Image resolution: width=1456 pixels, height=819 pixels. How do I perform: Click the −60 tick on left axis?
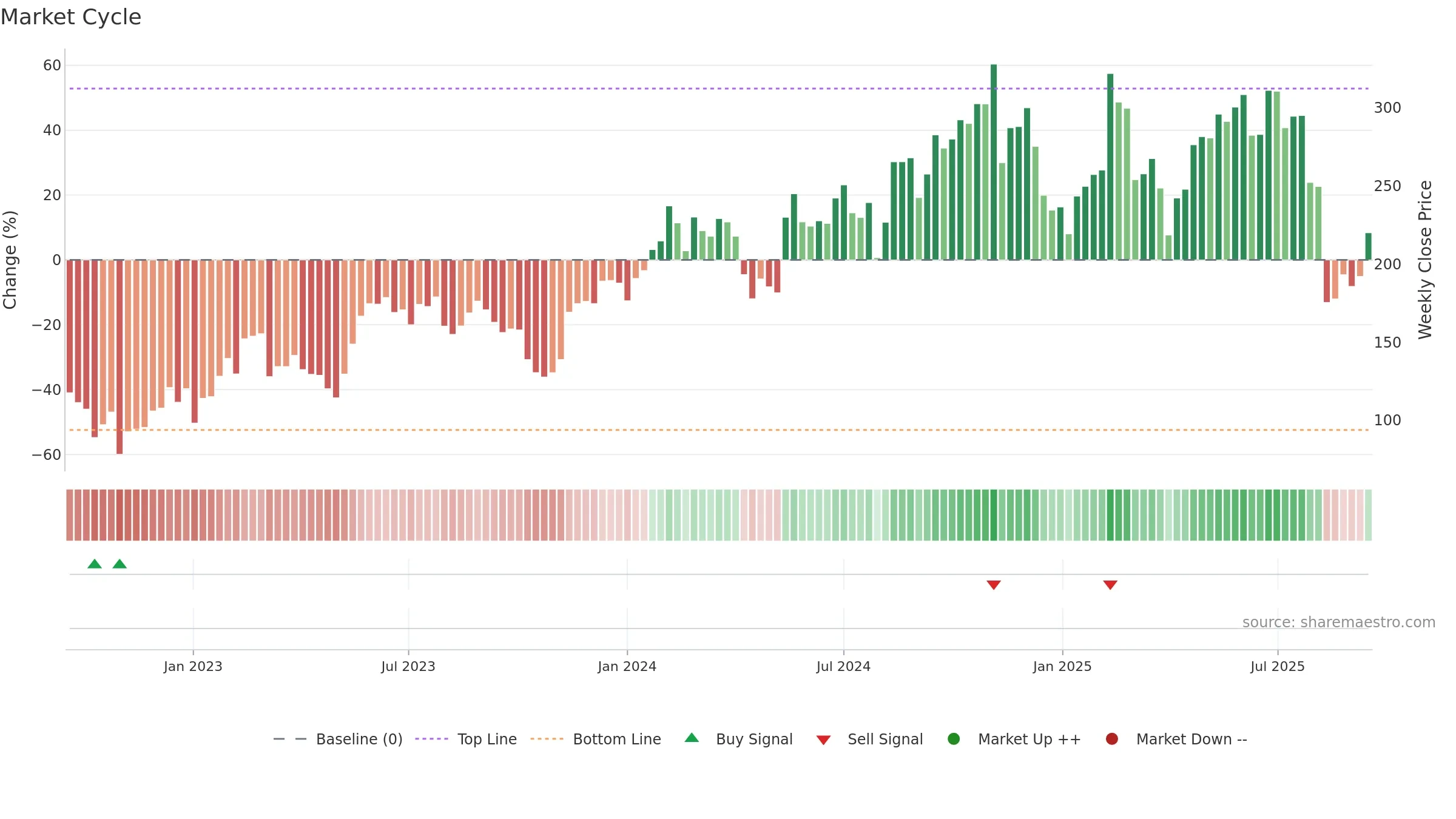(x=47, y=455)
